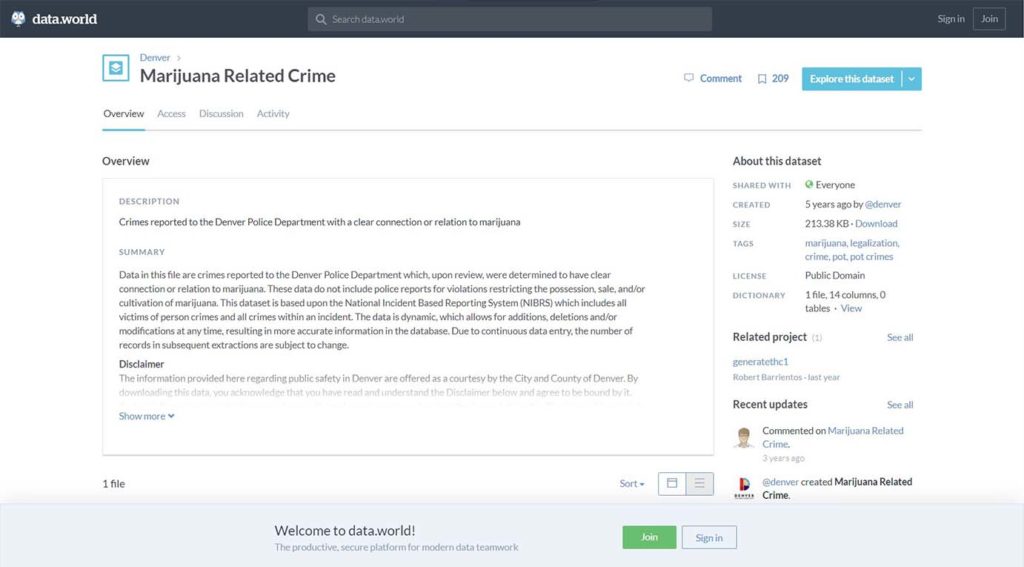Switch to the Access tab
Viewport: 1024px width, 567px height.
[171, 114]
